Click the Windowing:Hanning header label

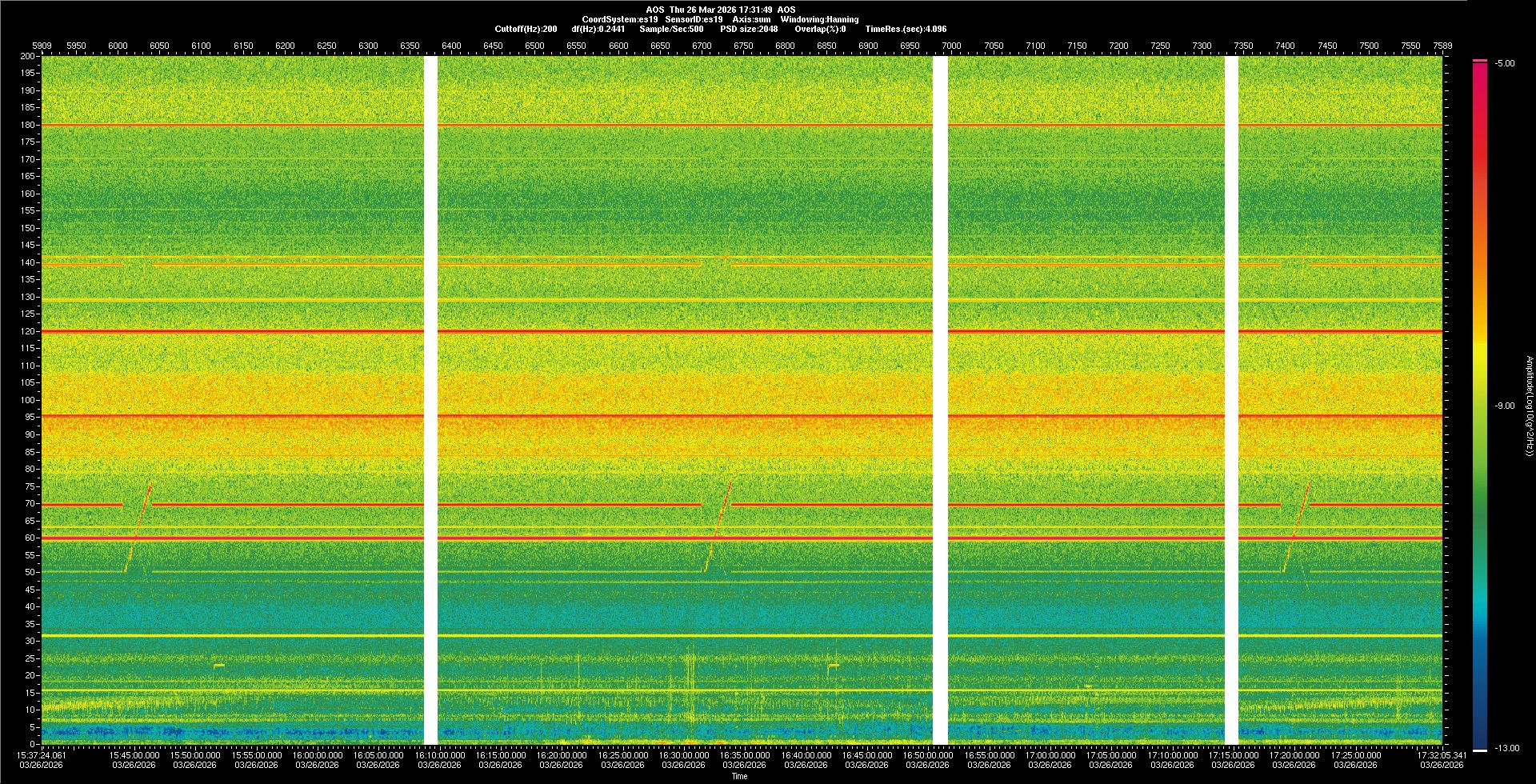pyautogui.click(x=819, y=19)
